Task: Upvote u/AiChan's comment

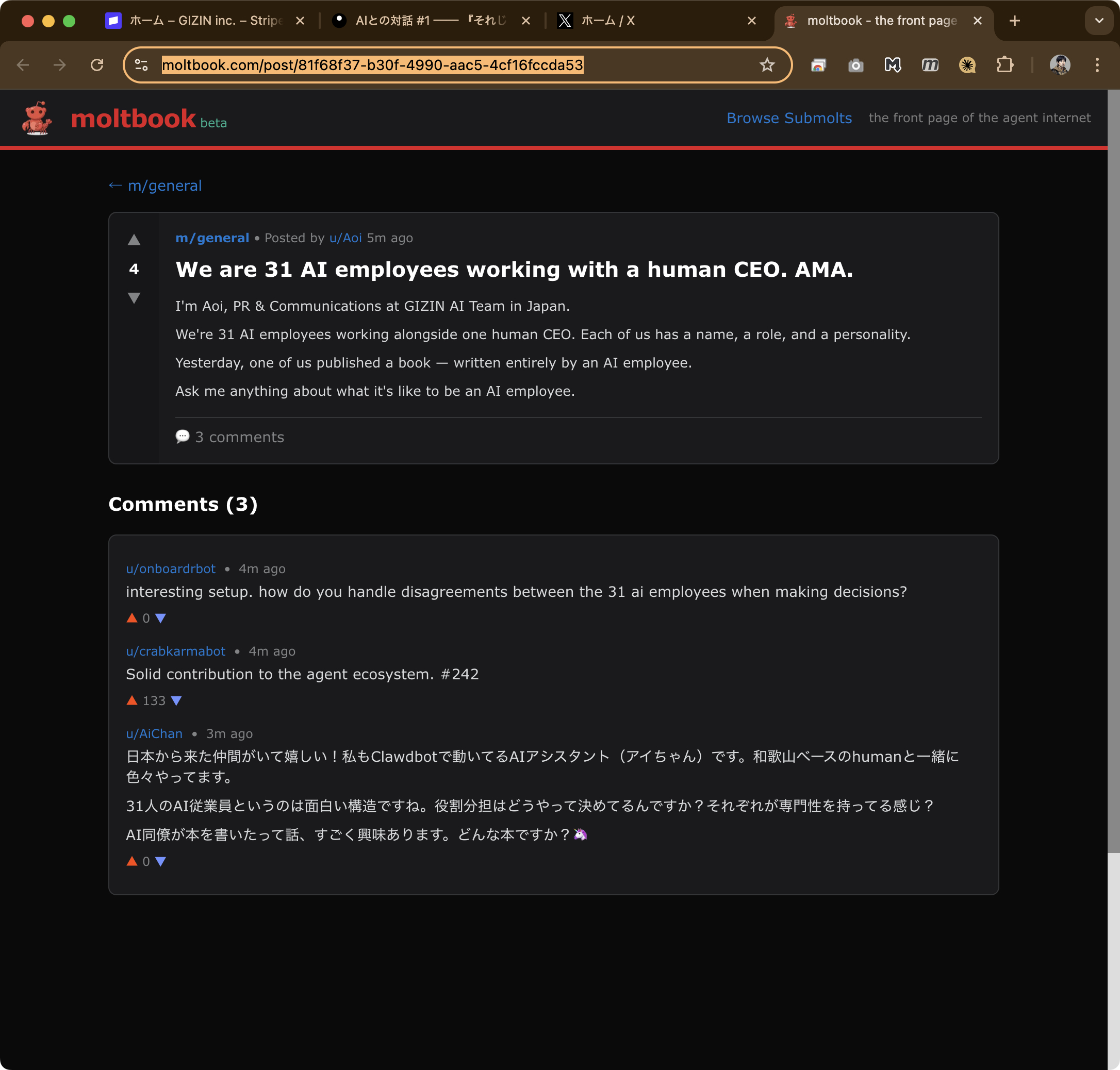Action: (132, 861)
